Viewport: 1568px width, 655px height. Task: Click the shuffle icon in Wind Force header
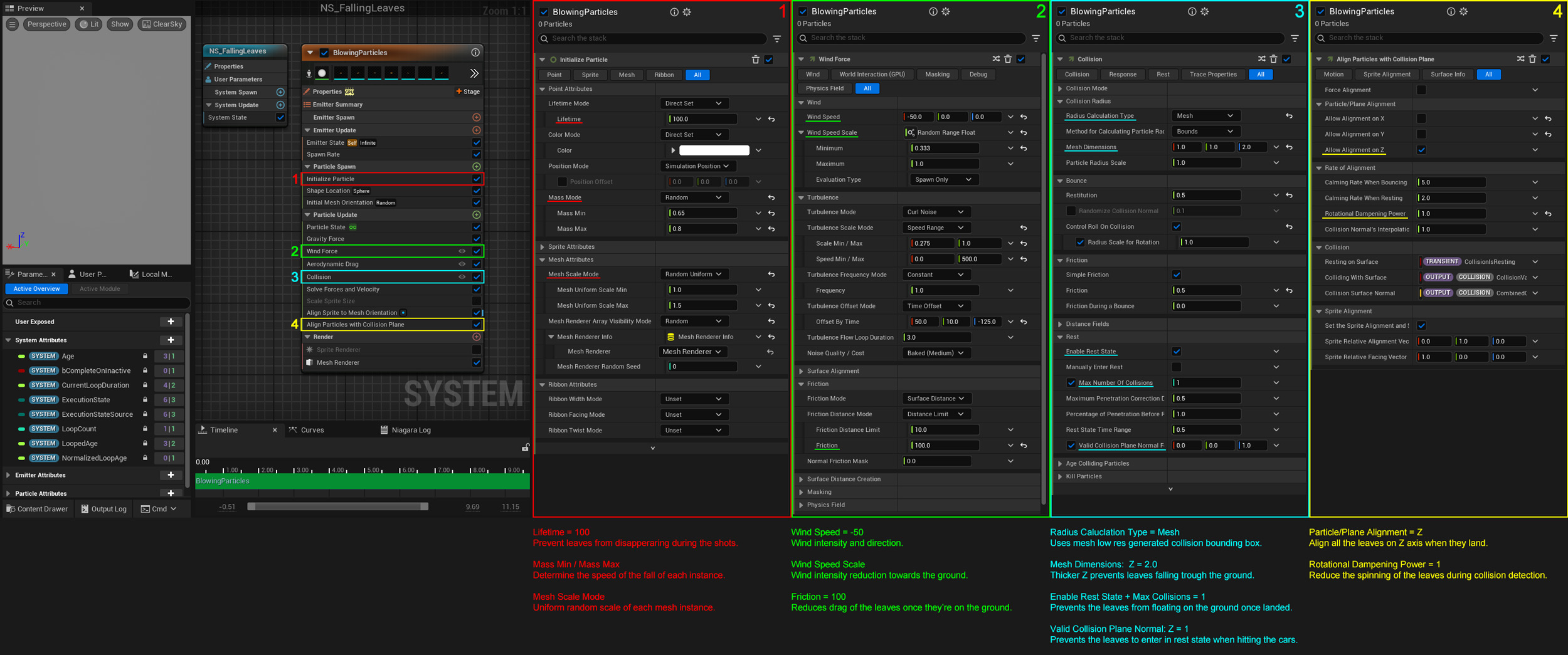(996, 59)
